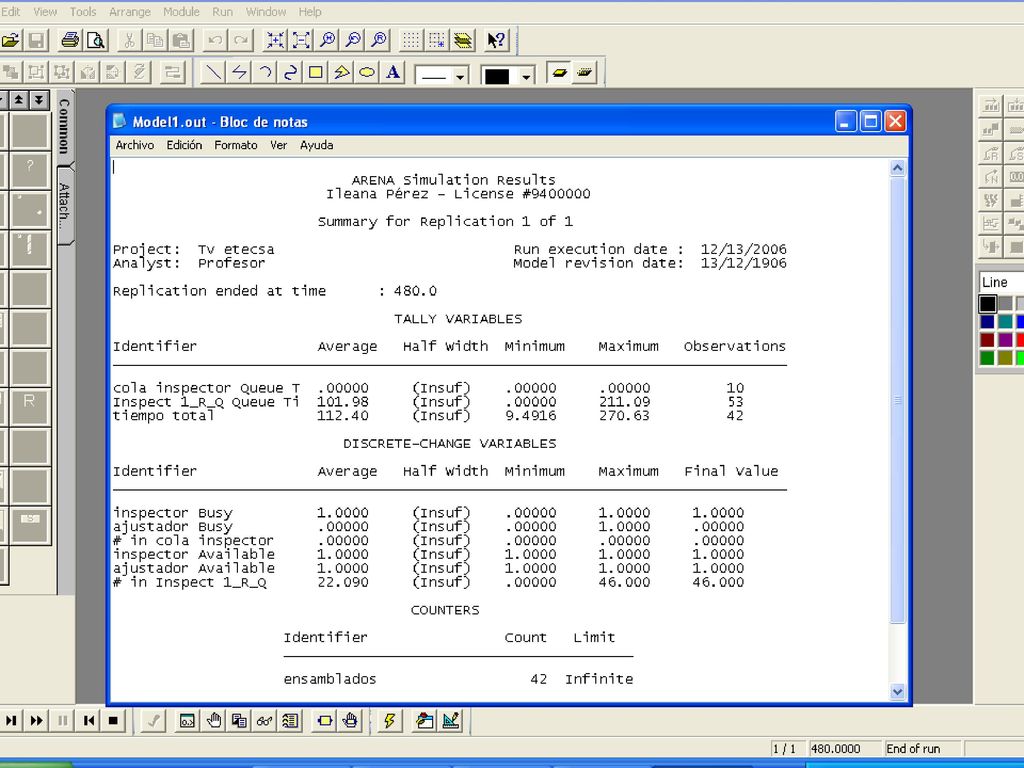The image size is (1024, 768).
Task: Pick the dark red color swatch
Action: click(x=987, y=340)
